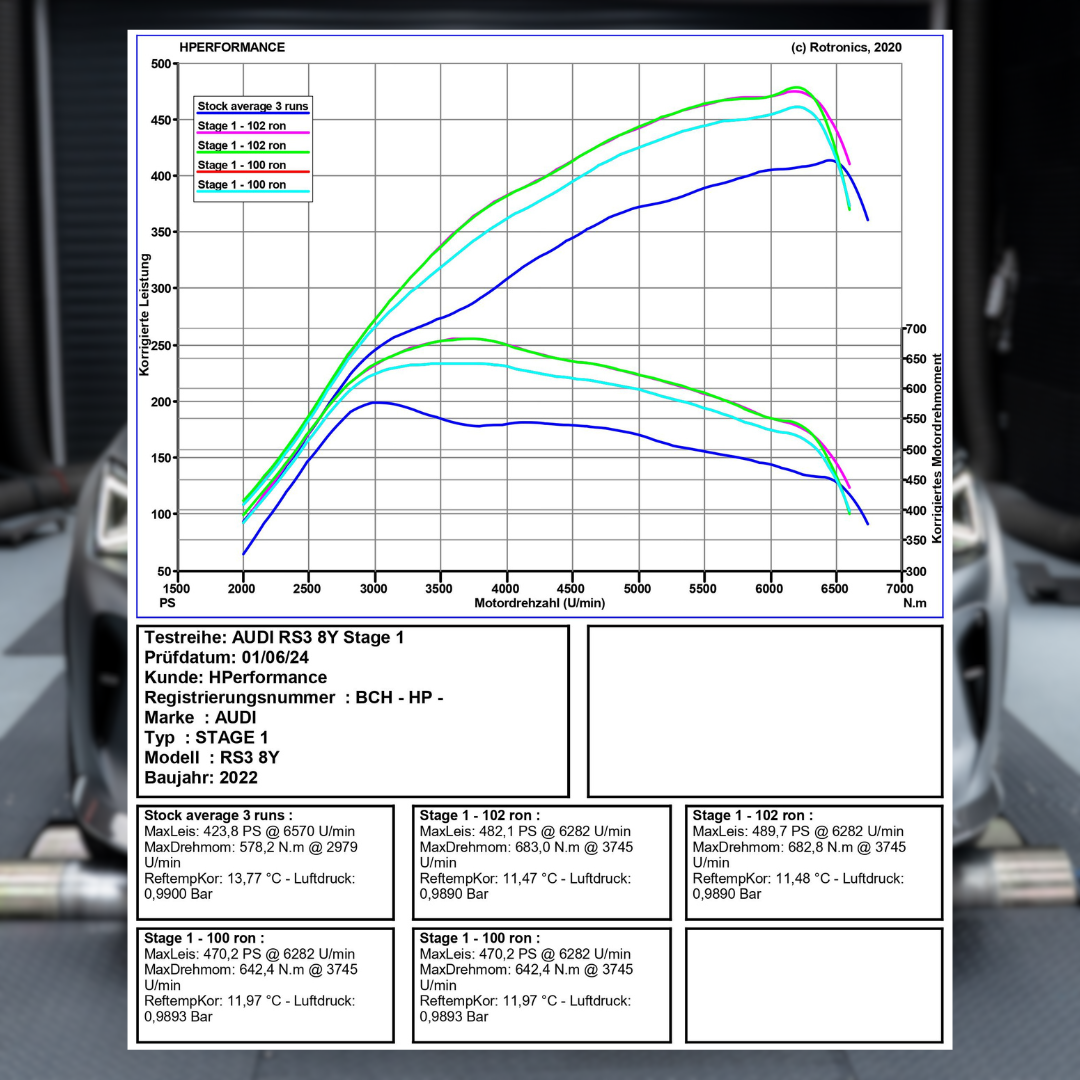The height and width of the screenshot is (1080, 1080).
Task: Click the "Stock average 3 runs" legend entry
Action: pos(253,106)
